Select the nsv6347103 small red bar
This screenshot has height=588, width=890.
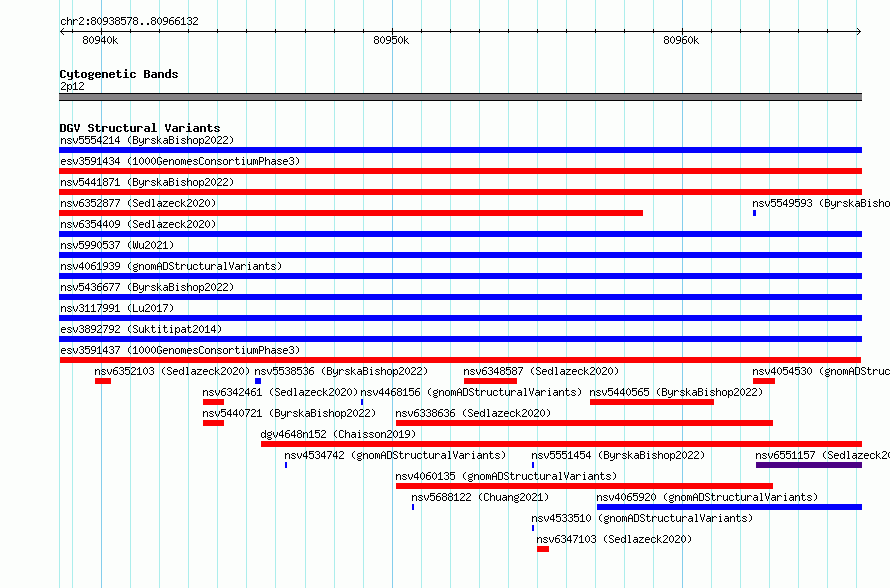pos(543,549)
